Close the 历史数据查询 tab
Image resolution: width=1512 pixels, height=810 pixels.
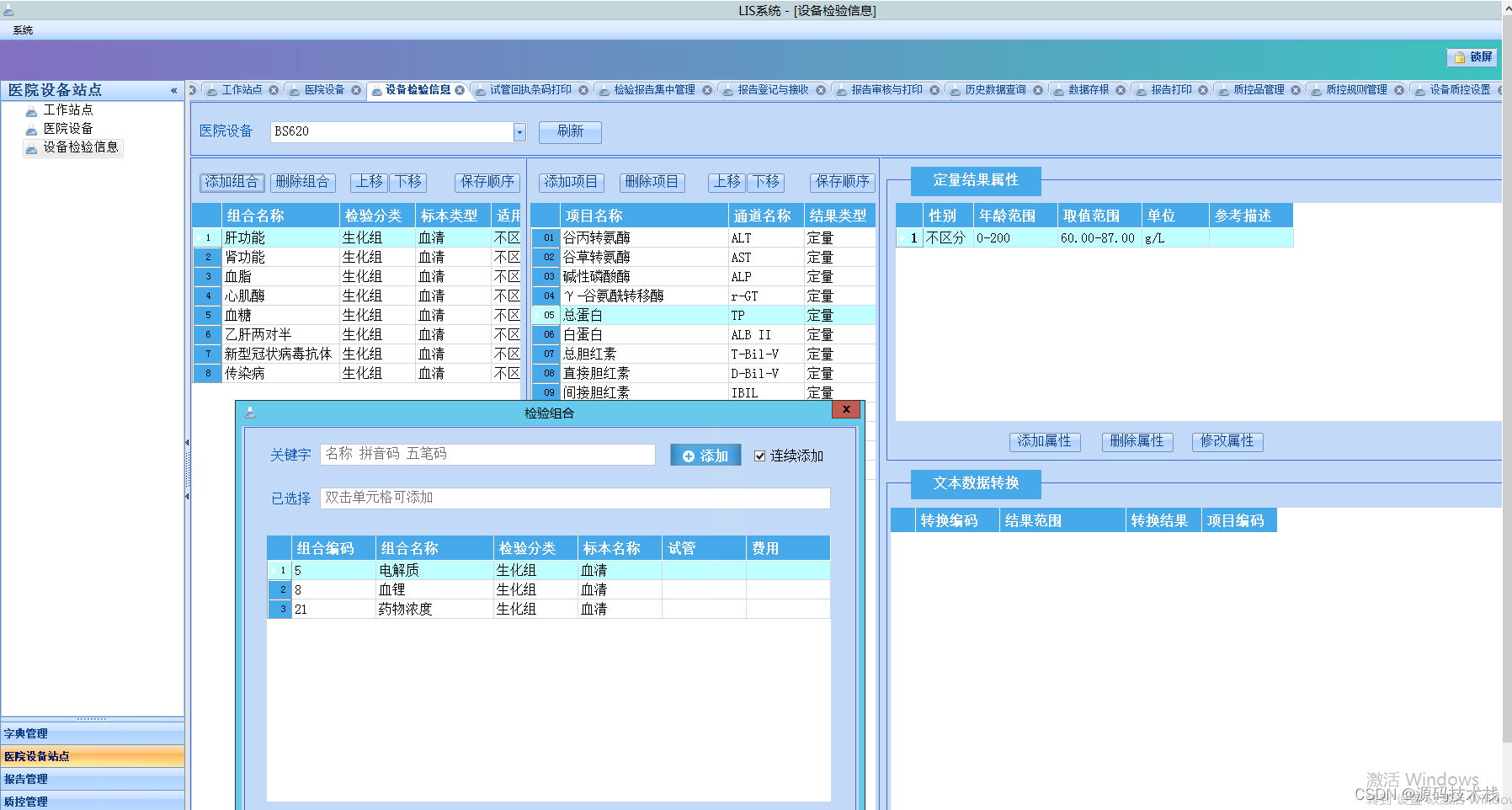pos(1038,90)
